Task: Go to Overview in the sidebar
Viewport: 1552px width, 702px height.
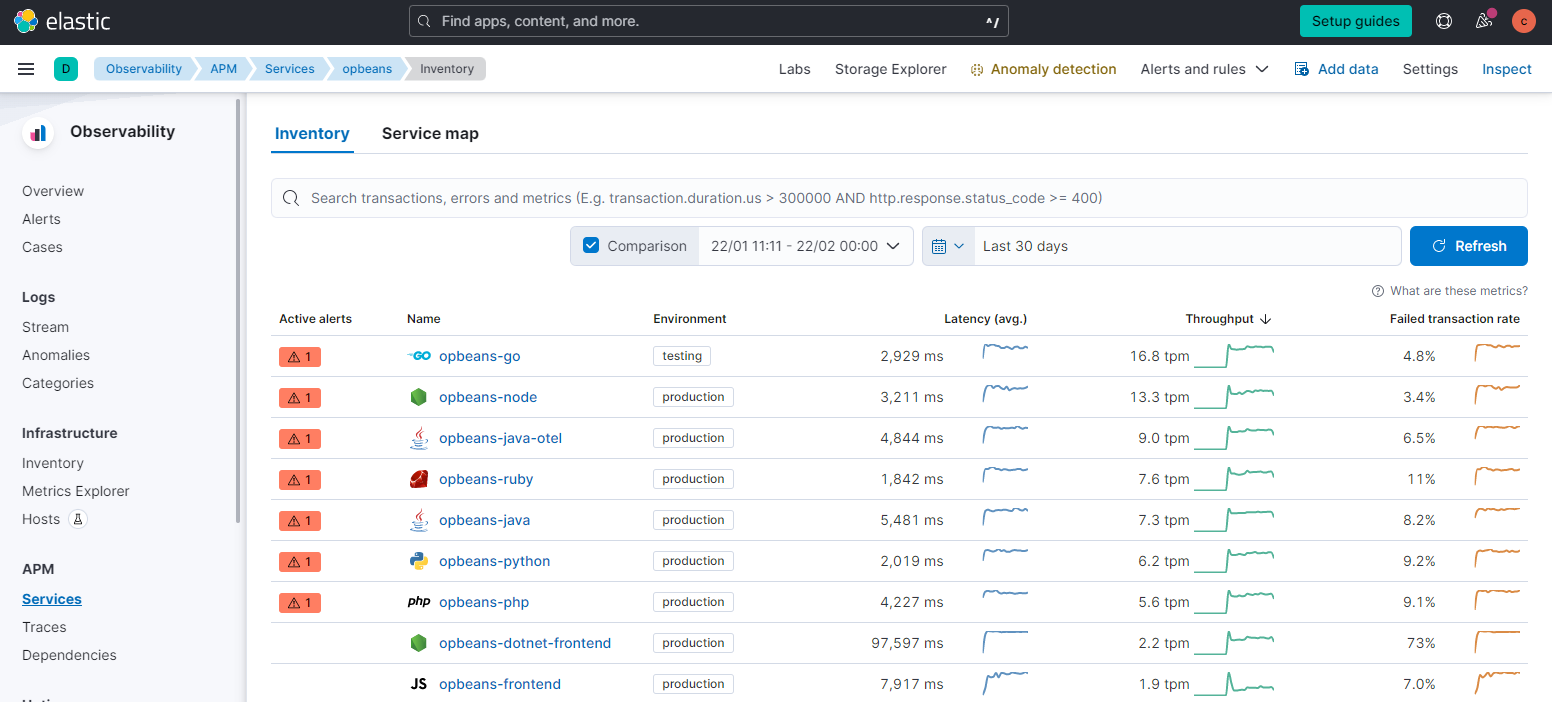Action: [53, 191]
